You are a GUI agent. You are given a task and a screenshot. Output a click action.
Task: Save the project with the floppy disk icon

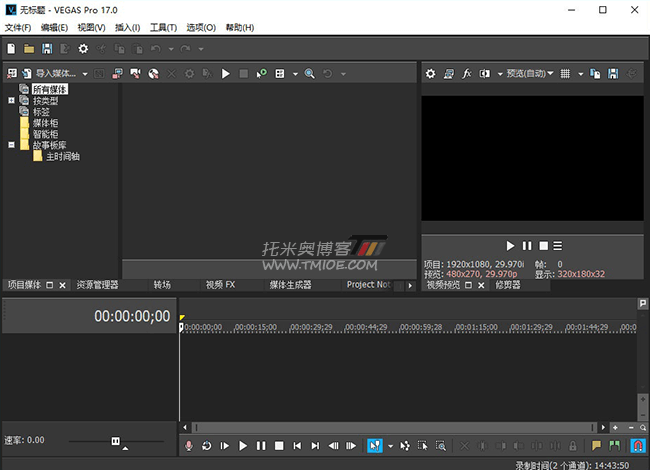pos(47,49)
